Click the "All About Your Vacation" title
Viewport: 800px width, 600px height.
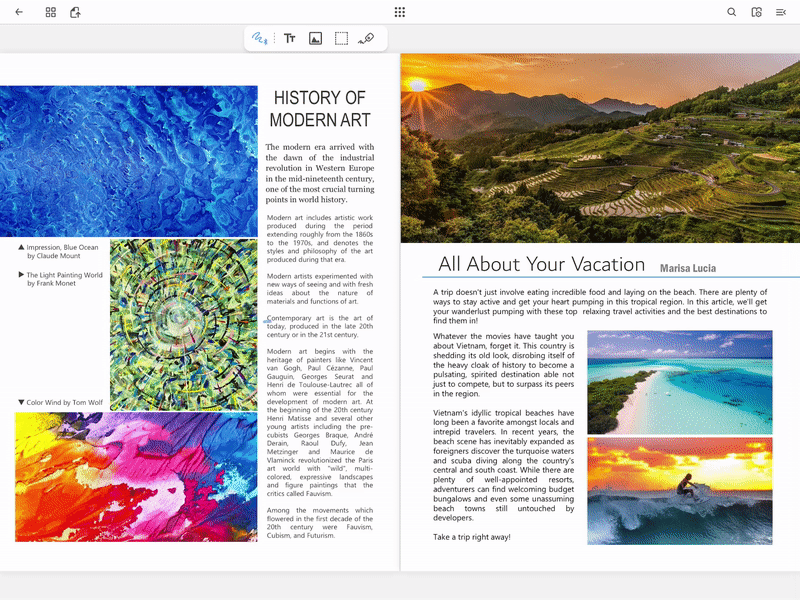tap(541, 264)
